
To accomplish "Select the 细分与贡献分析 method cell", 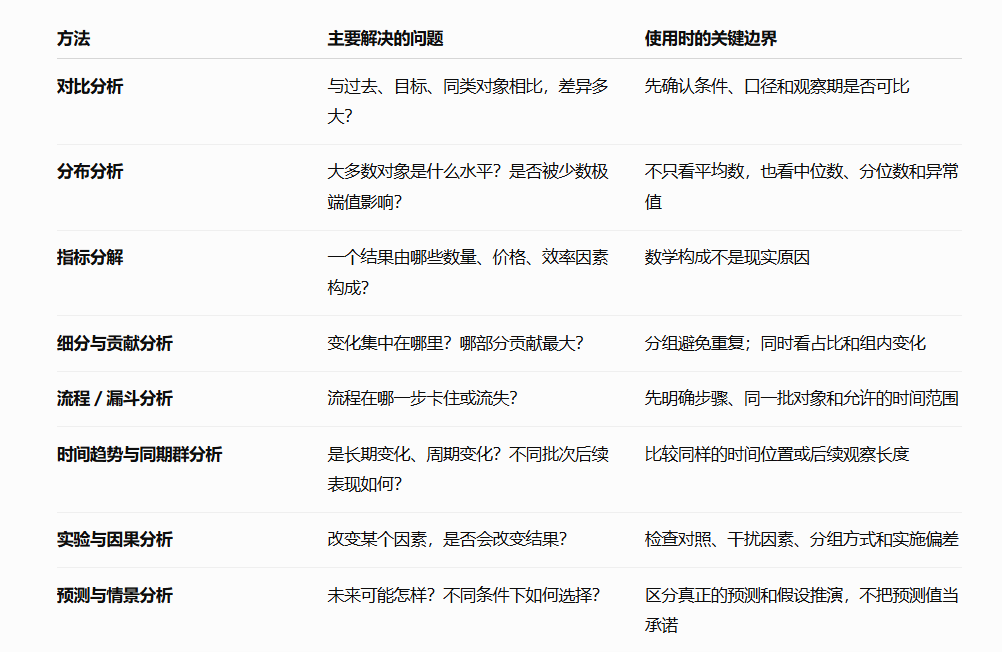I will [115, 343].
